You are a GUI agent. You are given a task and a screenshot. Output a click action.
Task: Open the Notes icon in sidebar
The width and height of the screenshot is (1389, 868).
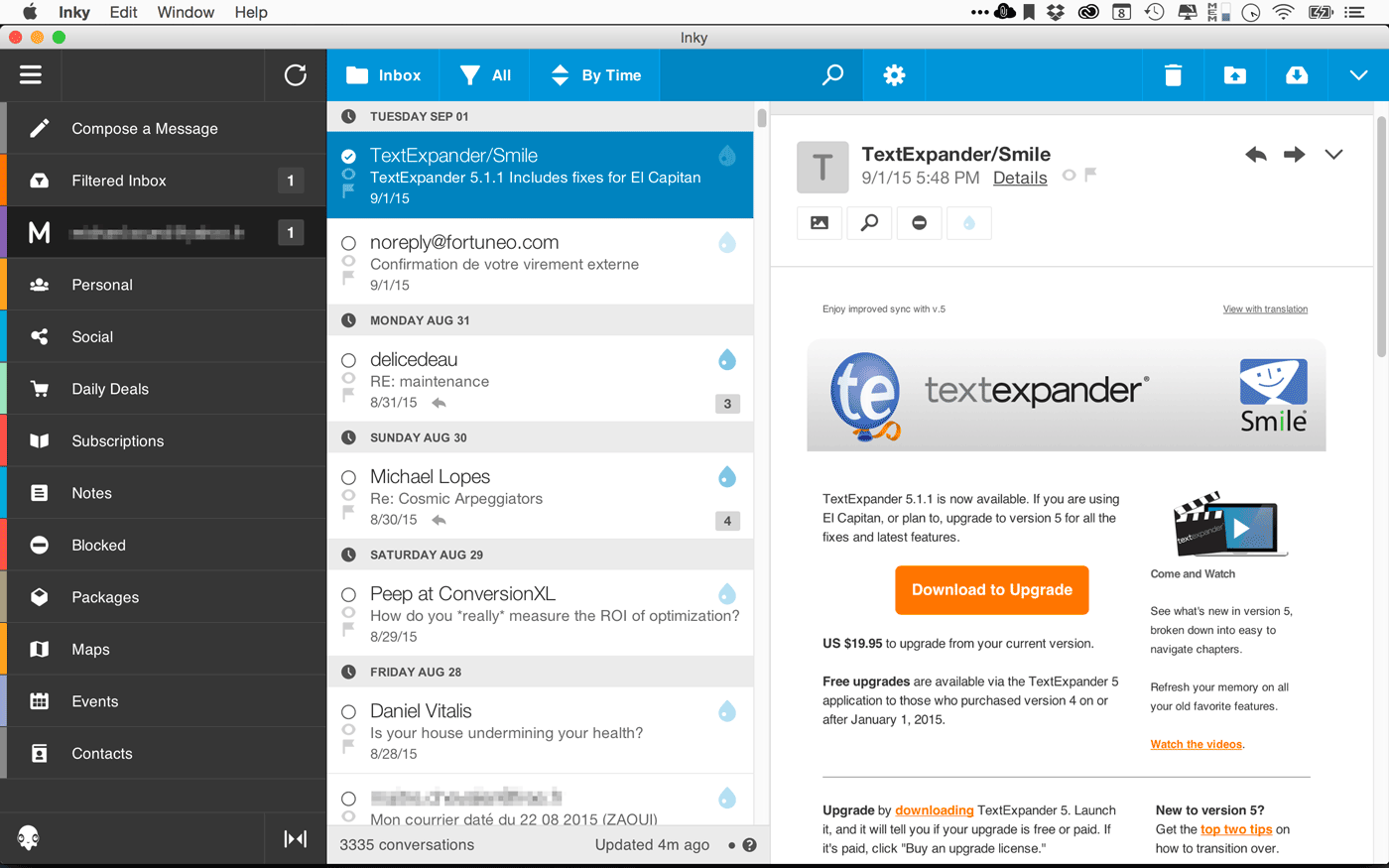pos(40,493)
